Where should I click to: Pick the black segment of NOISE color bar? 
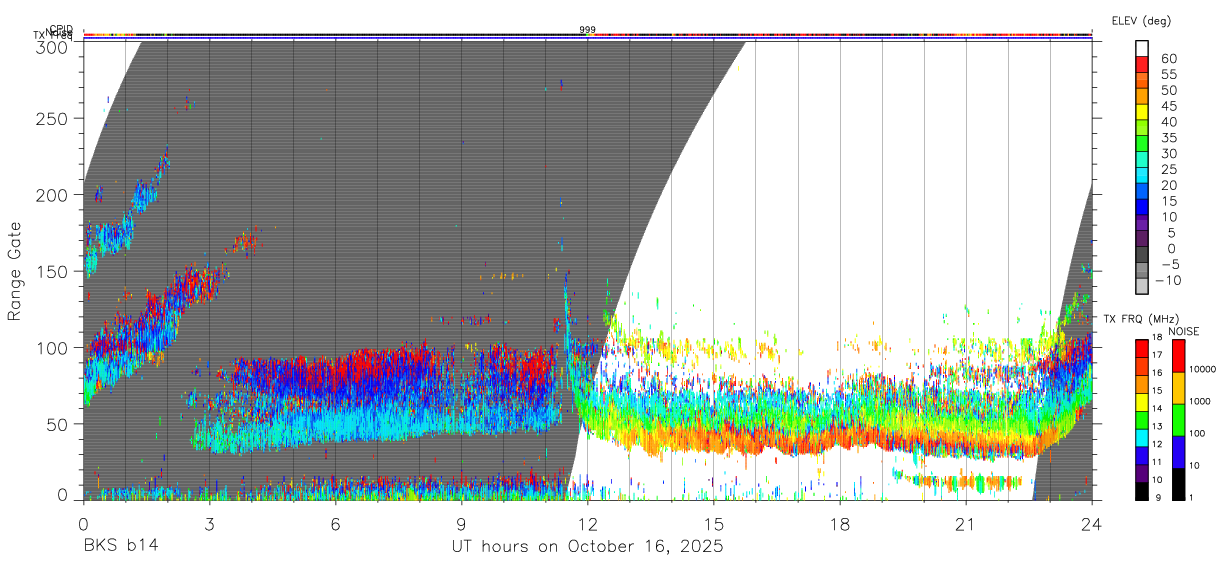click(1179, 484)
